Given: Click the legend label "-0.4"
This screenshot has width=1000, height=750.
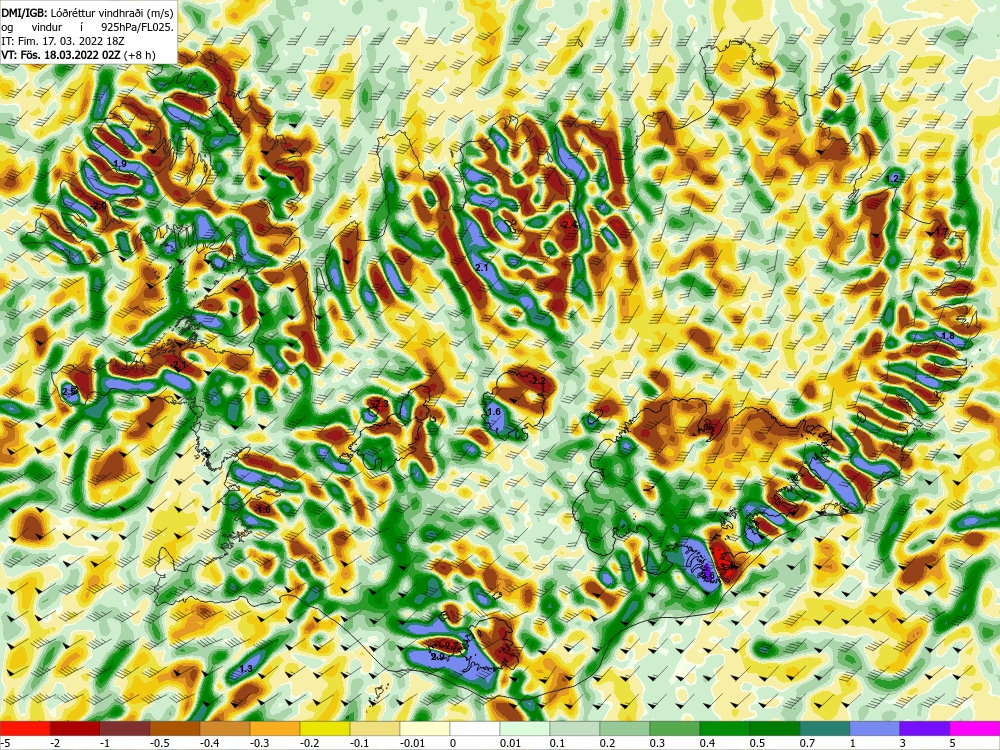Looking at the screenshot, I should (x=209, y=743).
